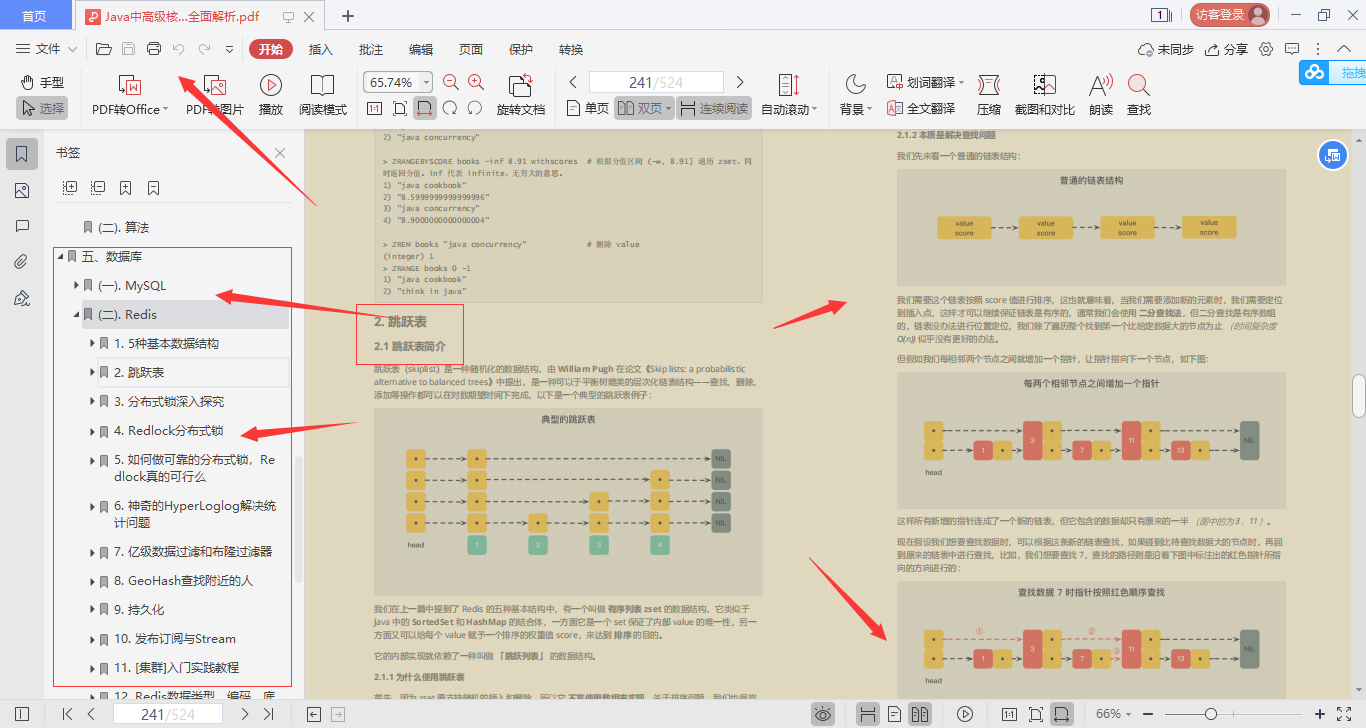This screenshot has height=728, width=1366.
Task: Open the 批注 ribbon tab
Action: click(x=371, y=49)
